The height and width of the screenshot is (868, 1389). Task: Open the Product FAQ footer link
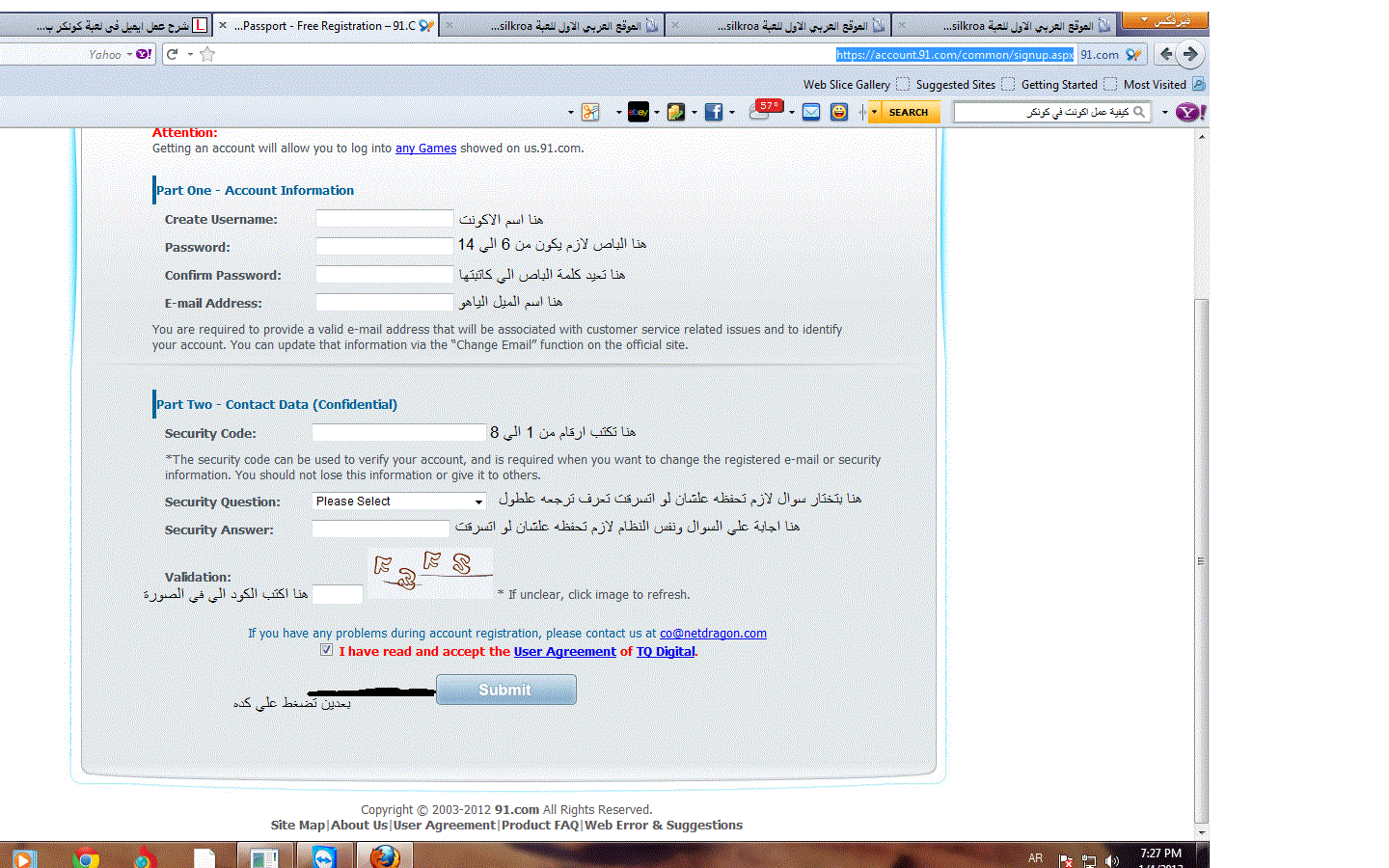540,826
